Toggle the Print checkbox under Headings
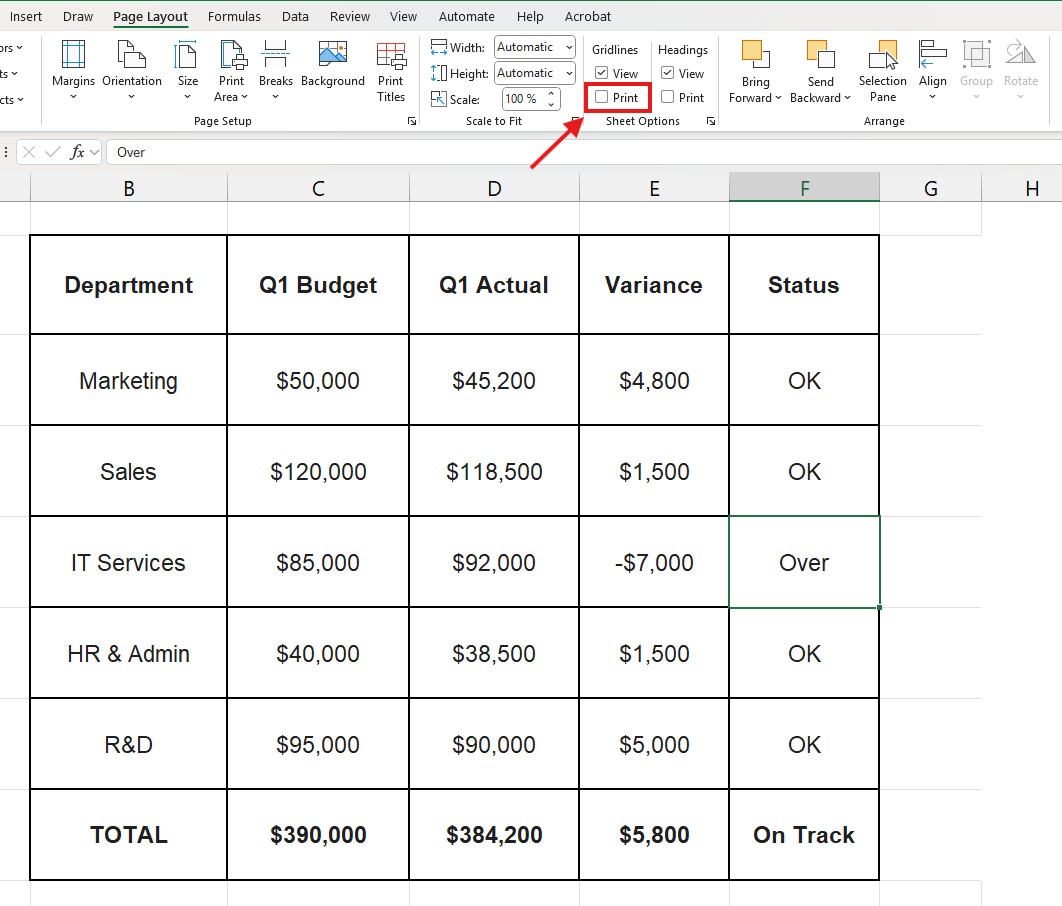The image size is (1062, 906). point(666,97)
